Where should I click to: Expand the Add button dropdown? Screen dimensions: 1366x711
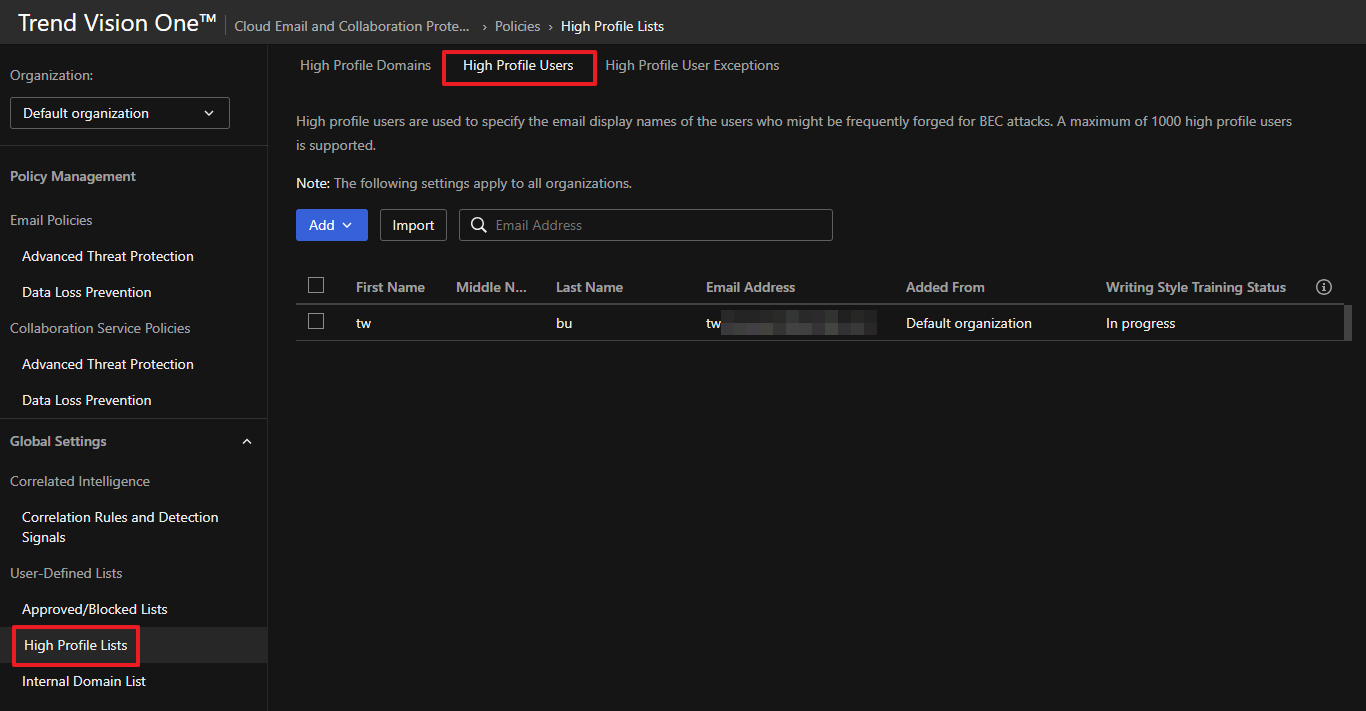pyautogui.click(x=331, y=225)
